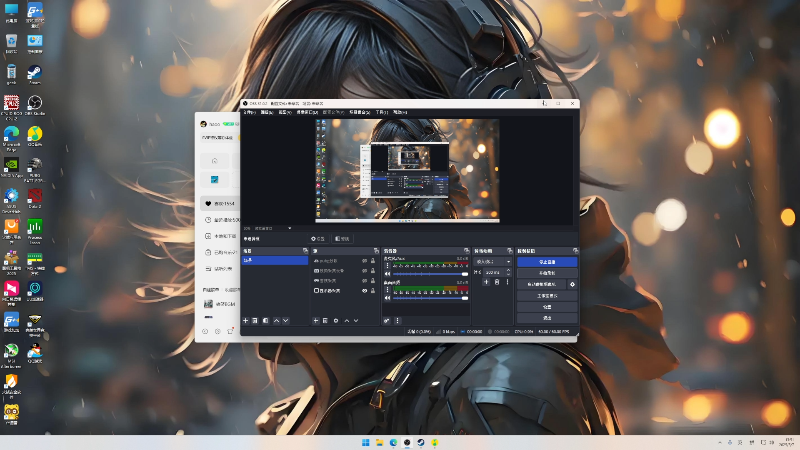Pop out the Scene Transitions dock panel
The image size is (800, 450).
click(x=509, y=251)
